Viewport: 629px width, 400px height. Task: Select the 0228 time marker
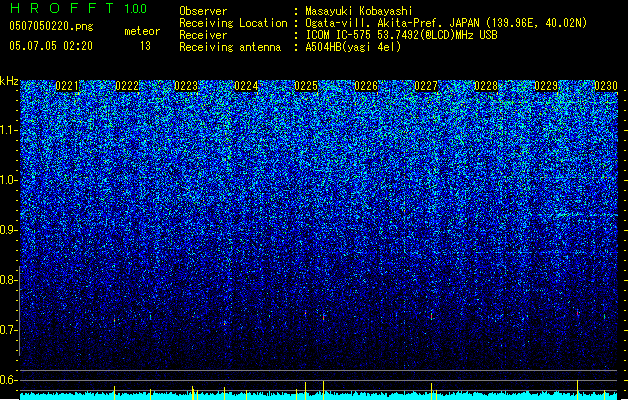point(486,86)
